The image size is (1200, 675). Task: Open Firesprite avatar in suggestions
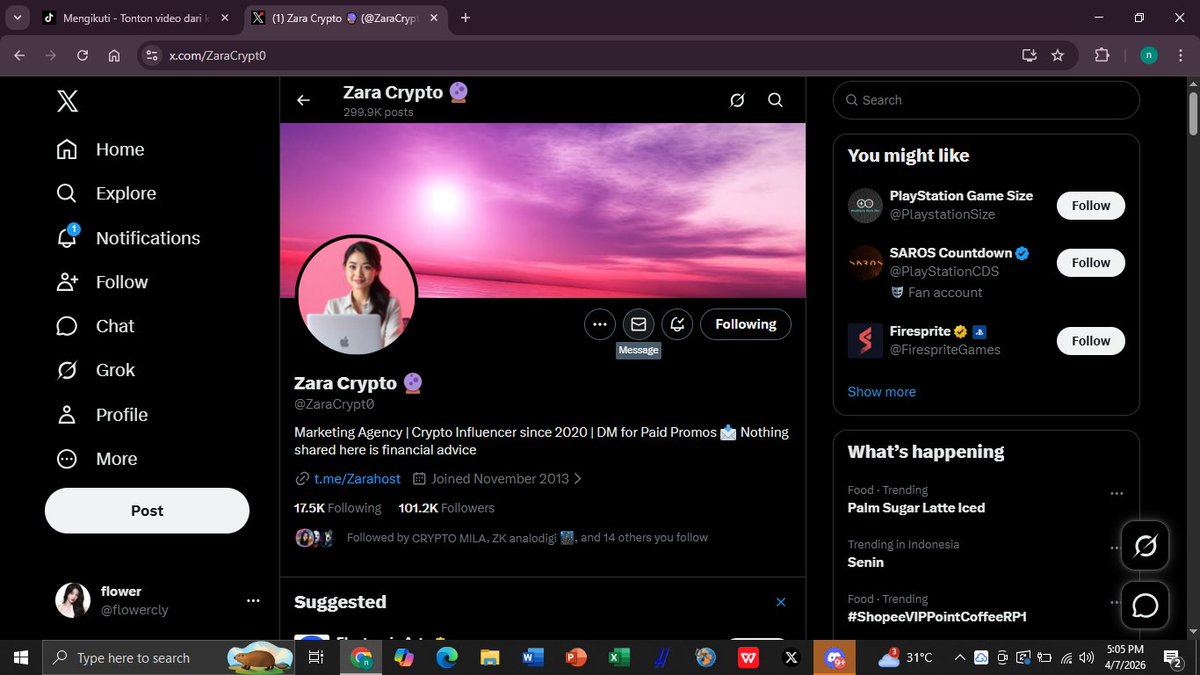865,340
